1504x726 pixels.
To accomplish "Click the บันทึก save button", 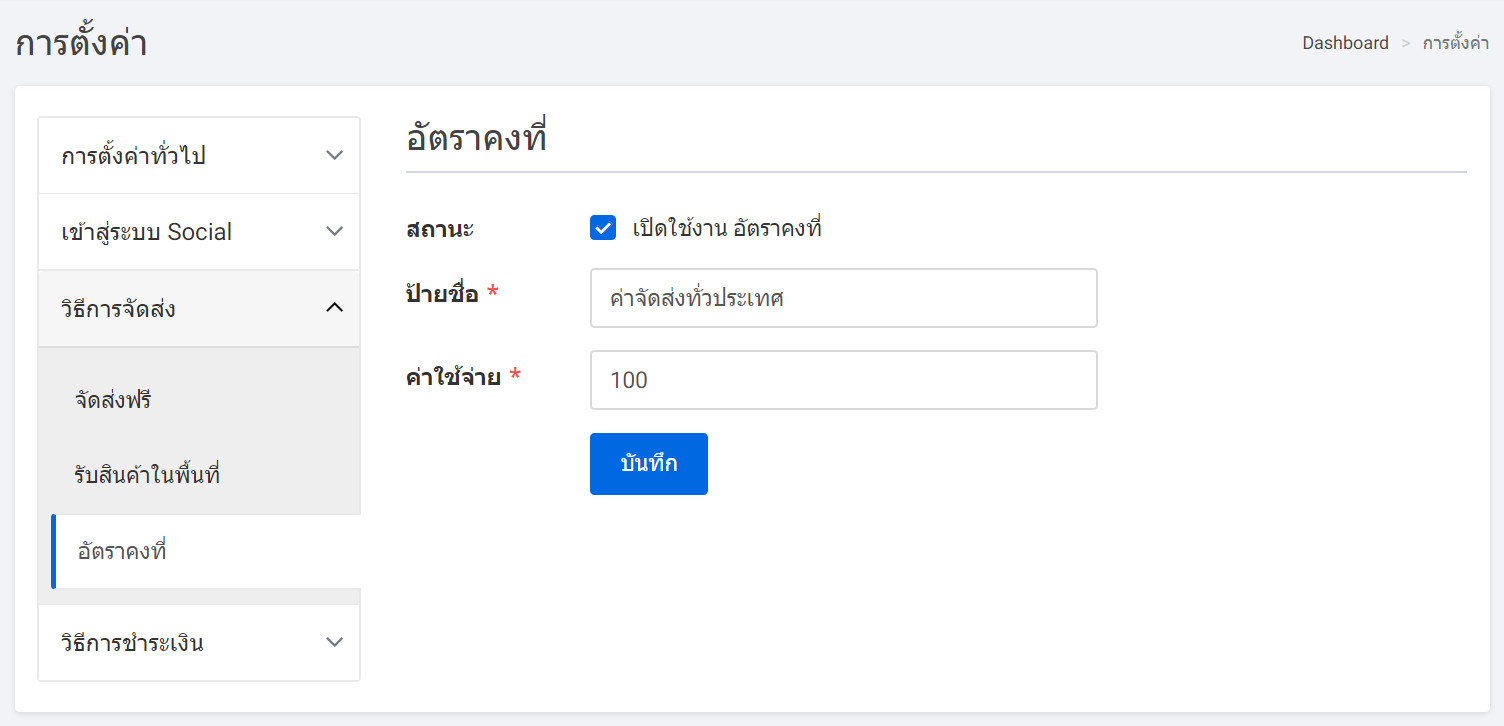I will [649, 464].
